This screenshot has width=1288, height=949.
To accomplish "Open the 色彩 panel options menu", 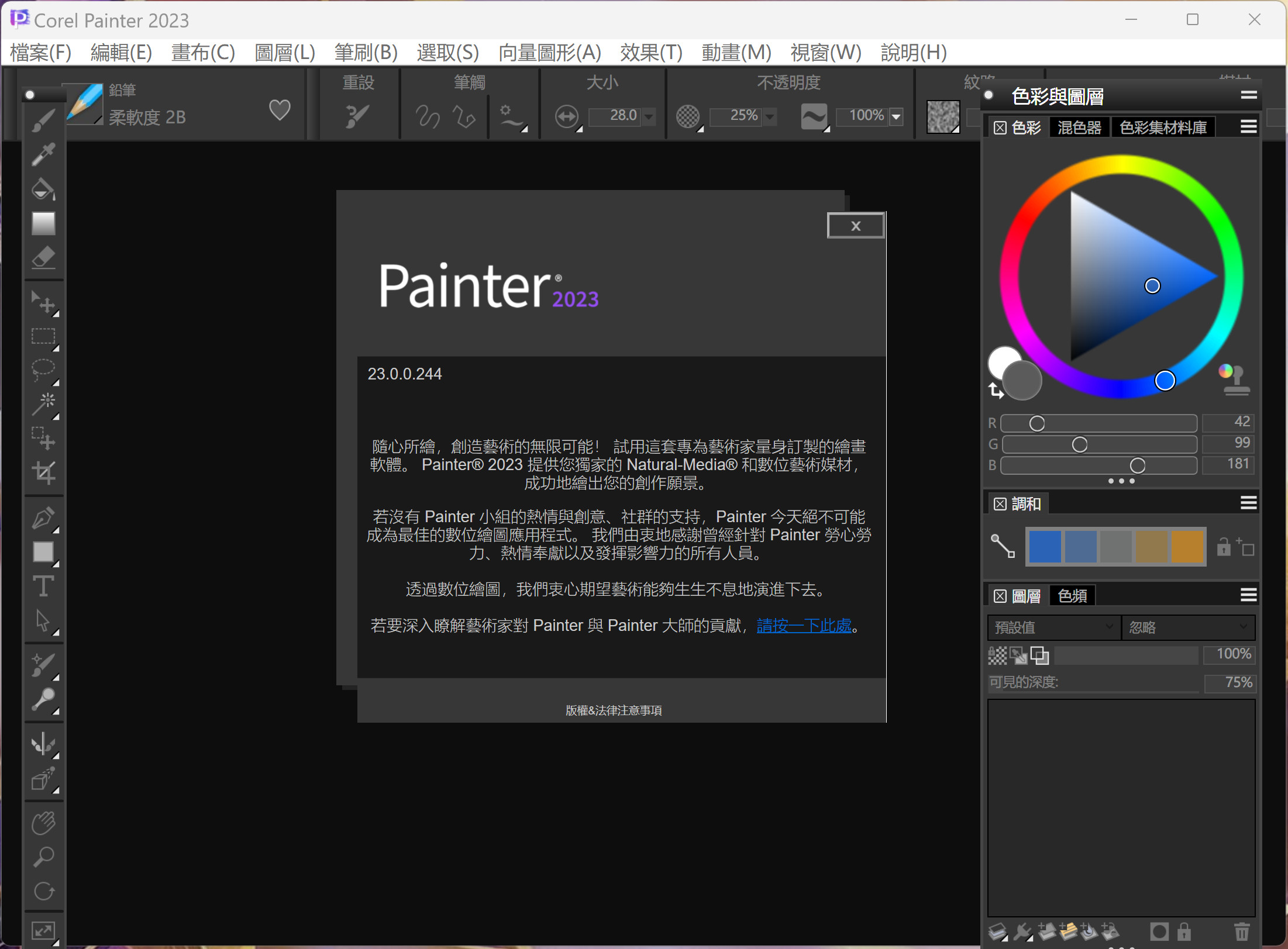I will [1248, 127].
